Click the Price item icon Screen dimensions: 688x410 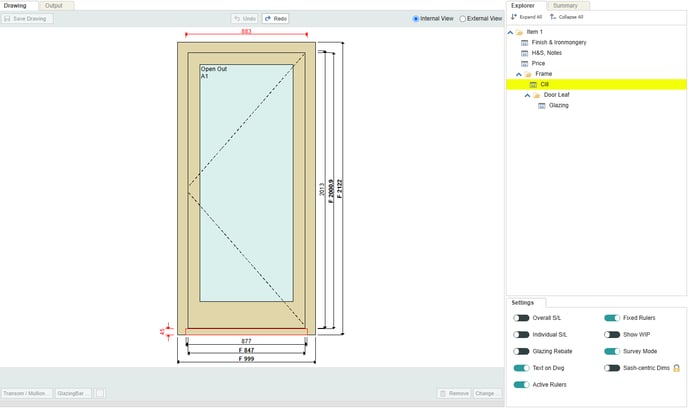pyautogui.click(x=525, y=63)
